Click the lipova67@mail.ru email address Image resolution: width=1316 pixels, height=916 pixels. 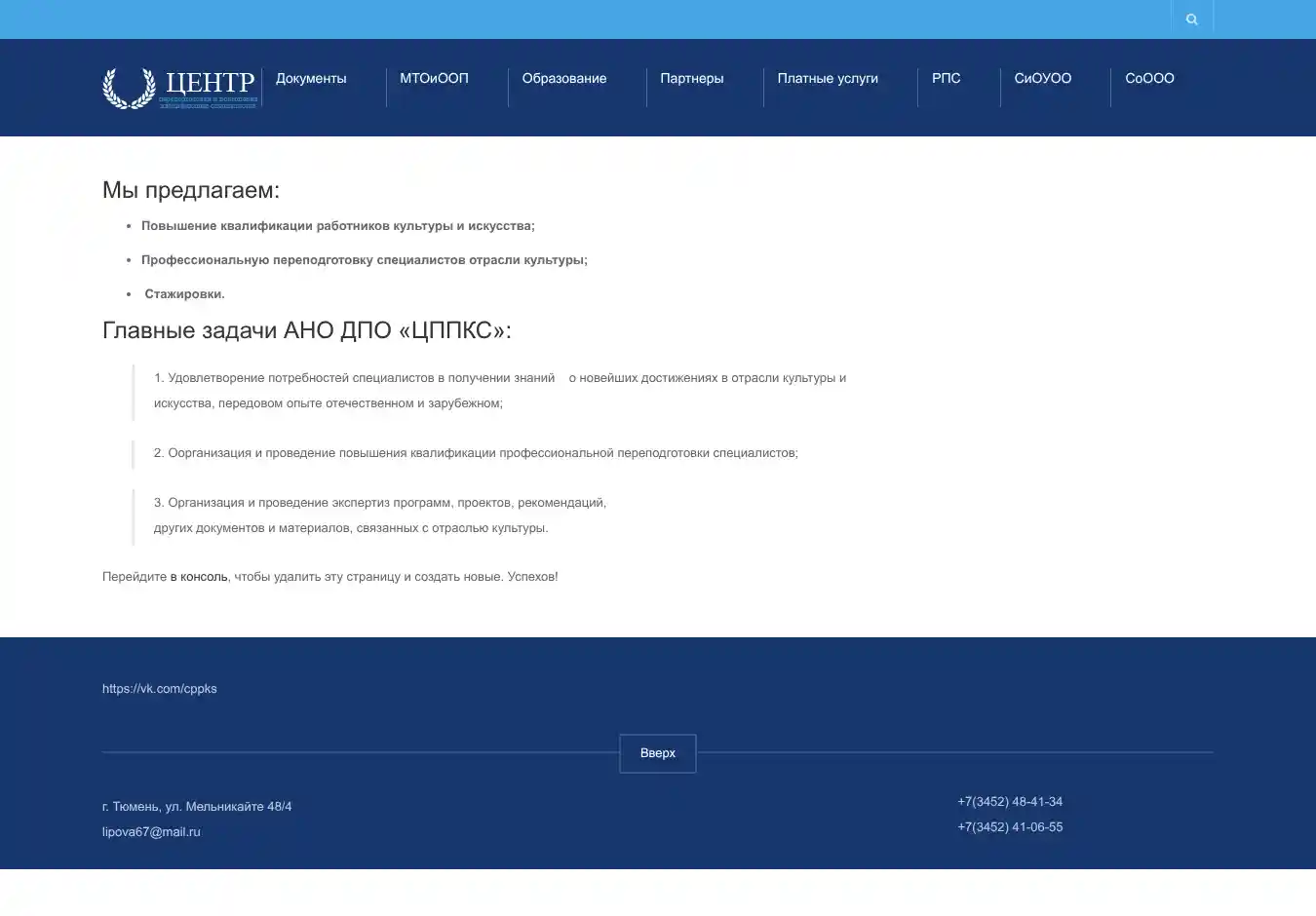tap(151, 832)
